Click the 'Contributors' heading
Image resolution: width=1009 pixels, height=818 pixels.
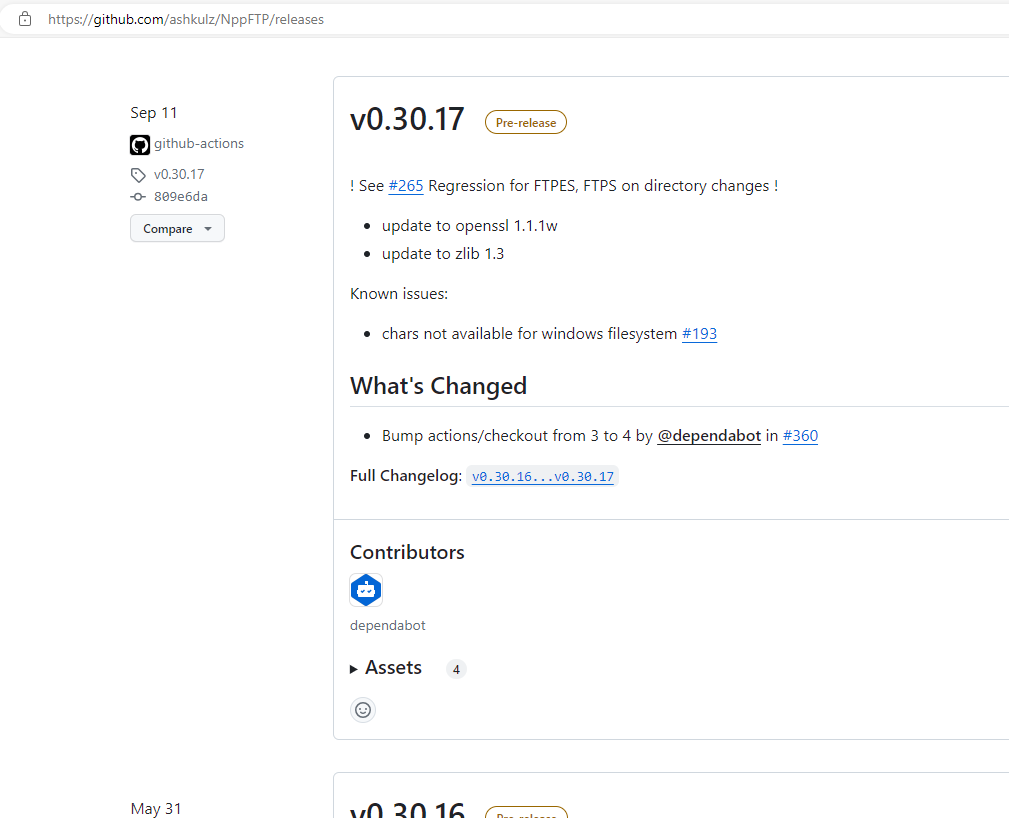(x=407, y=552)
